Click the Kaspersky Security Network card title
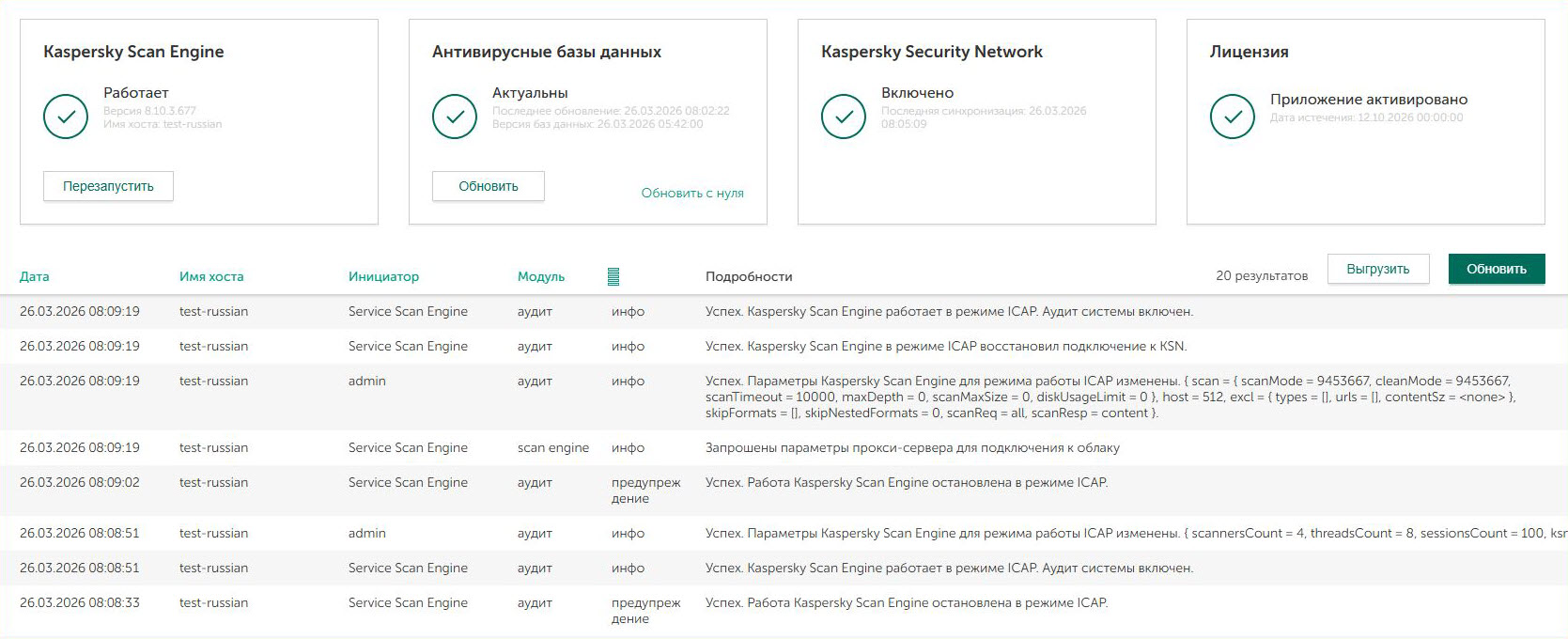 click(x=932, y=52)
